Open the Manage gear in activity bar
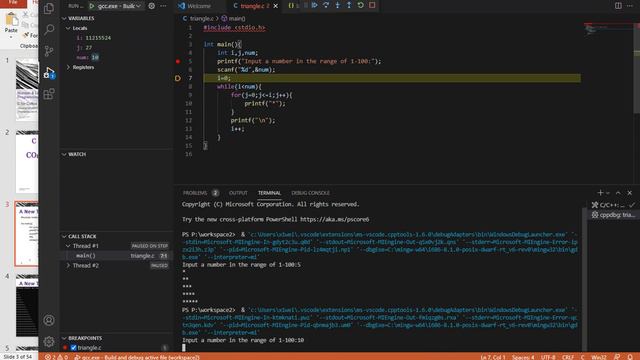This screenshot has height=360, width=640. [49, 342]
